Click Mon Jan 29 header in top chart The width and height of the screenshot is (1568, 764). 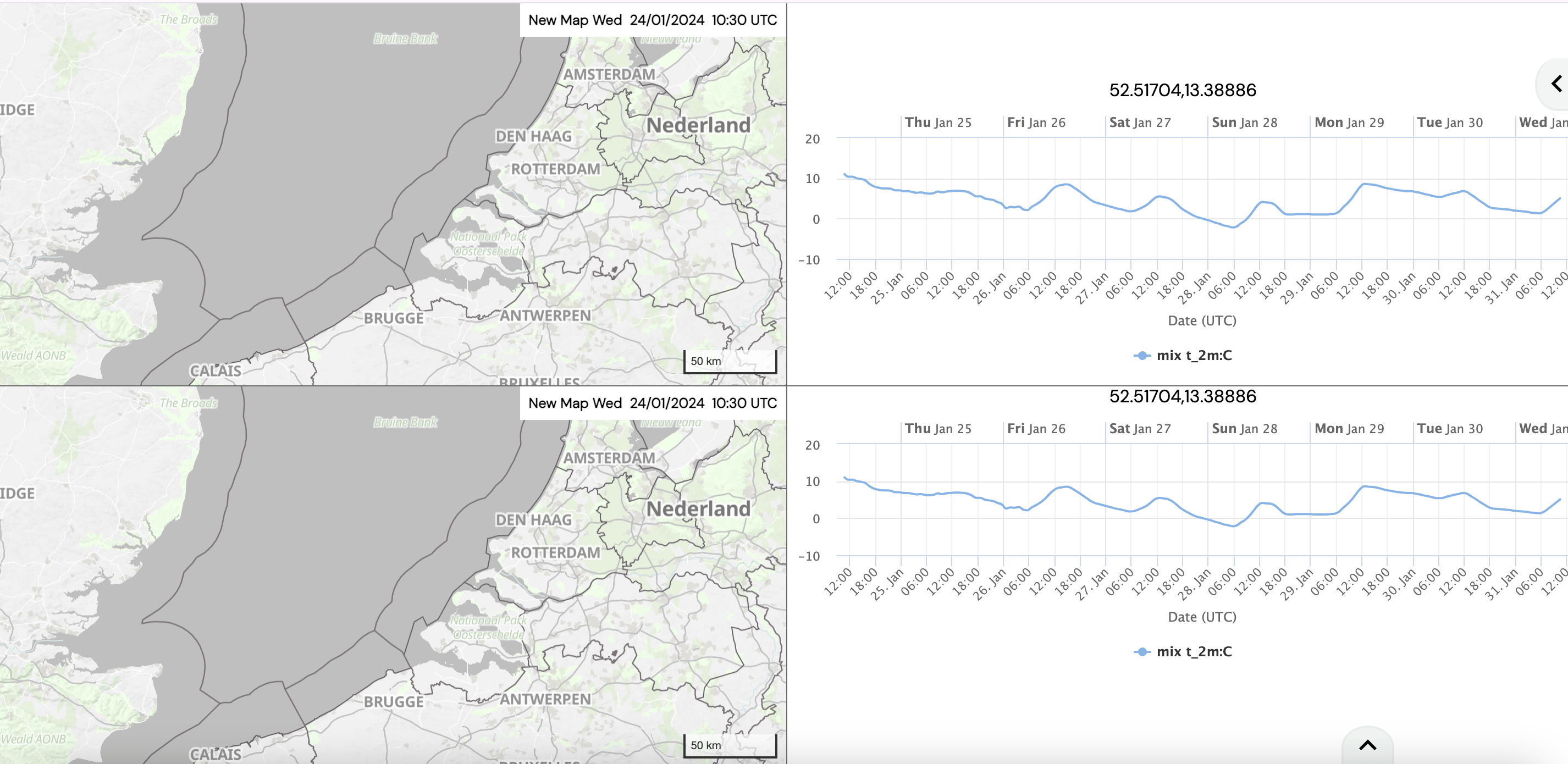click(1349, 123)
